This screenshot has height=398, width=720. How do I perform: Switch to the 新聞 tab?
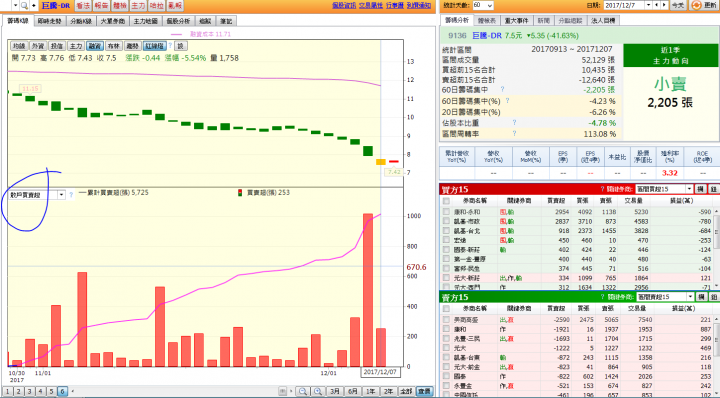(543, 21)
